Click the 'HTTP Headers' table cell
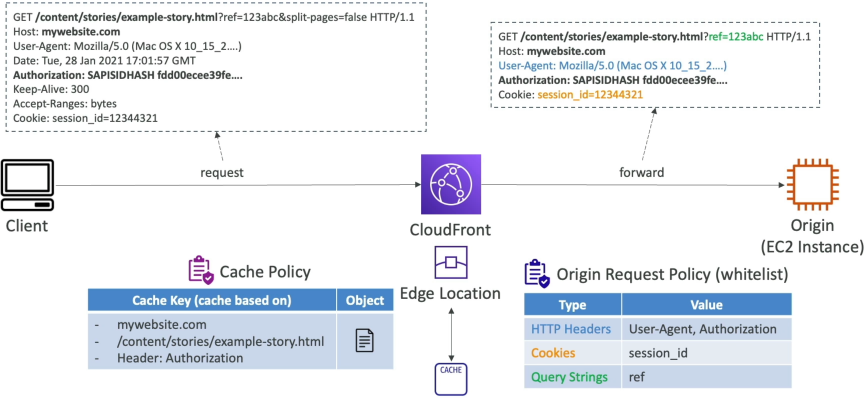Screen dimensions: 865x398 (x=573, y=329)
